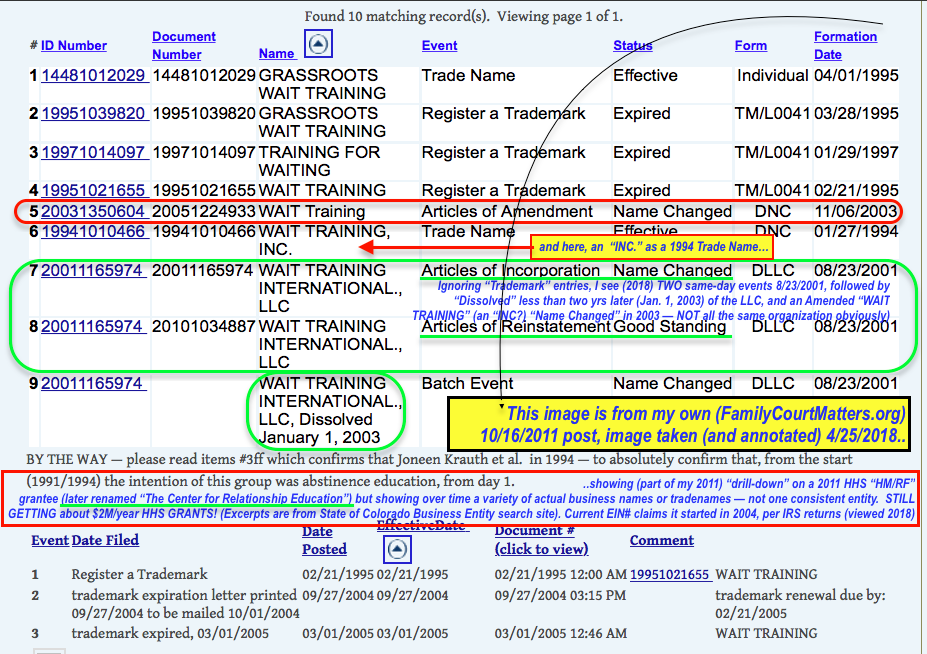
Task: Sort history by the Date Filed header
Action: pyautogui.click(x=105, y=540)
